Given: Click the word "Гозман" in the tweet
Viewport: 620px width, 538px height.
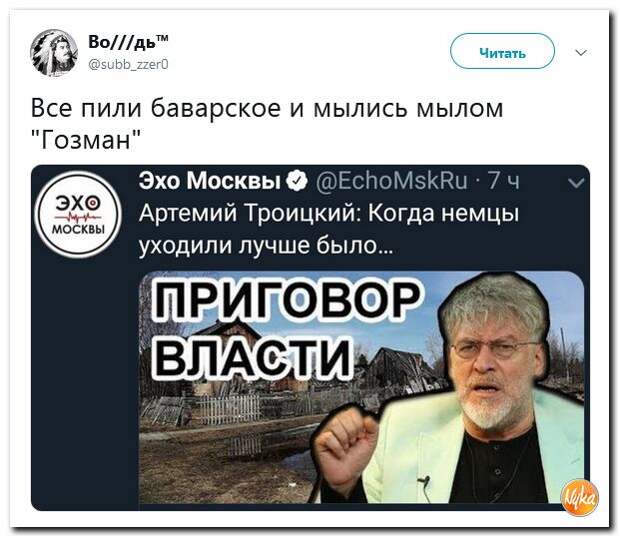Looking at the screenshot, I should pos(85,140).
